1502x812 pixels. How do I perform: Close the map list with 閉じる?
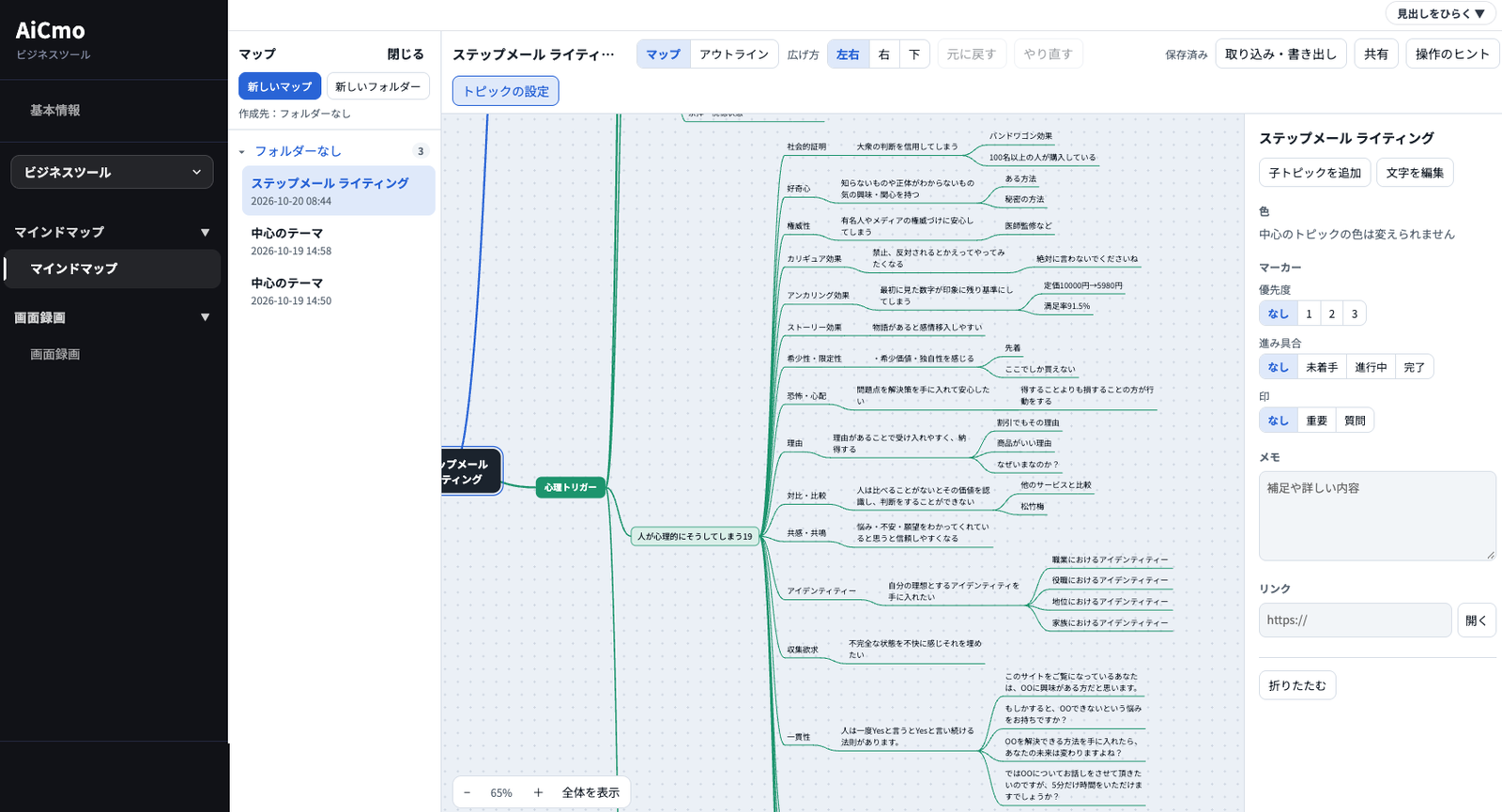406,54
